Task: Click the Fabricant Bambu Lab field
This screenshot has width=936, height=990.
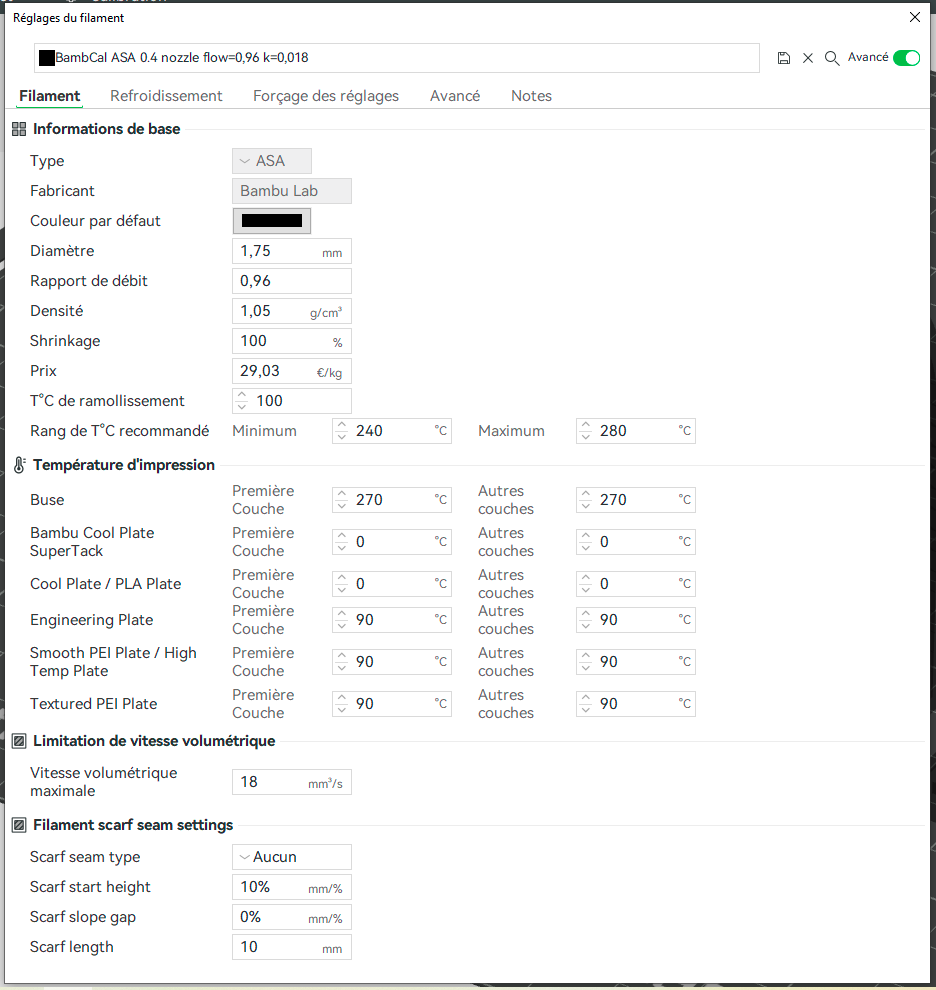Action: coord(292,191)
